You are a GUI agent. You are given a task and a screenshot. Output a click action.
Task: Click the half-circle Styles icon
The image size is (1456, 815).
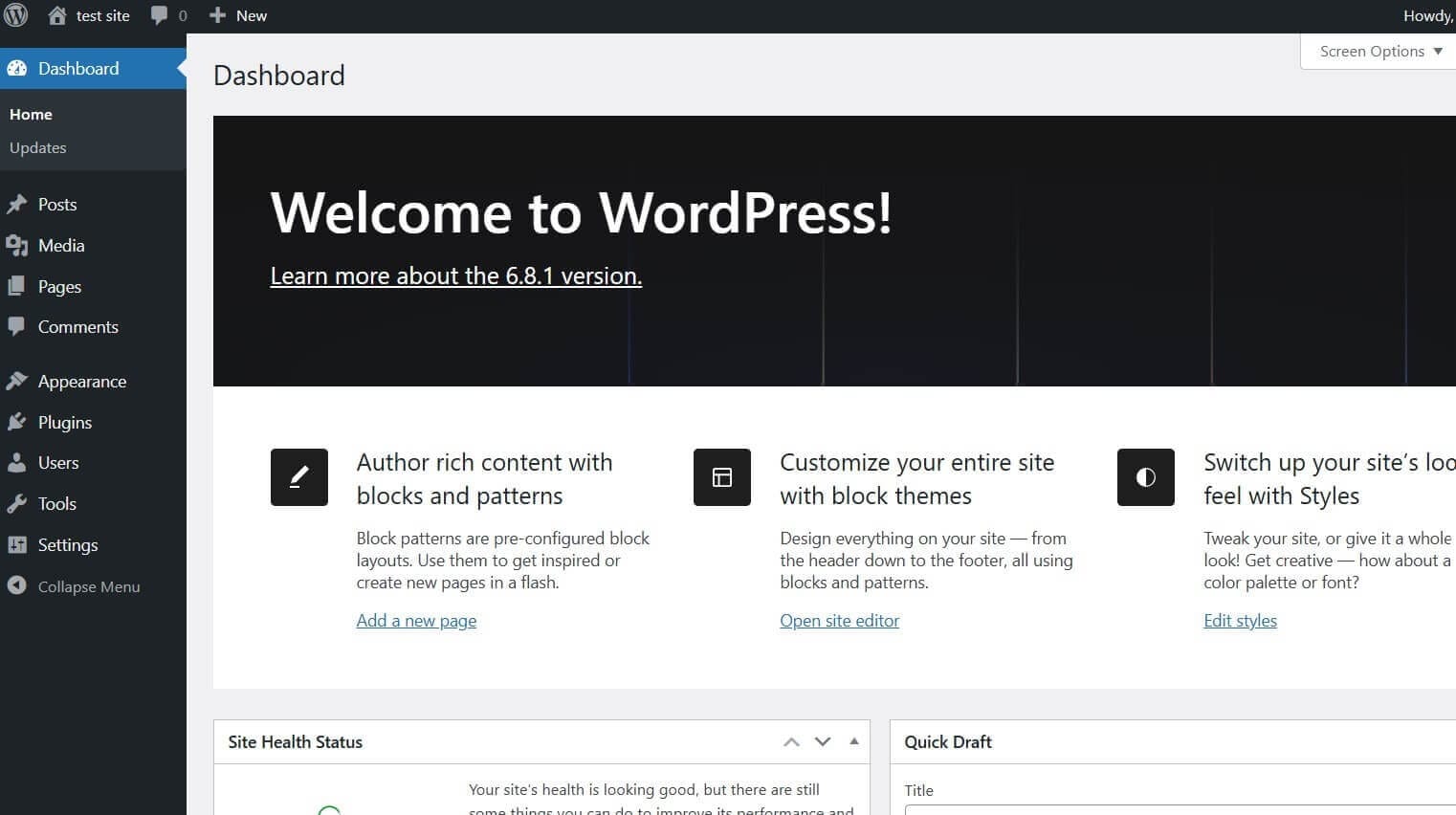[x=1146, y=477]
